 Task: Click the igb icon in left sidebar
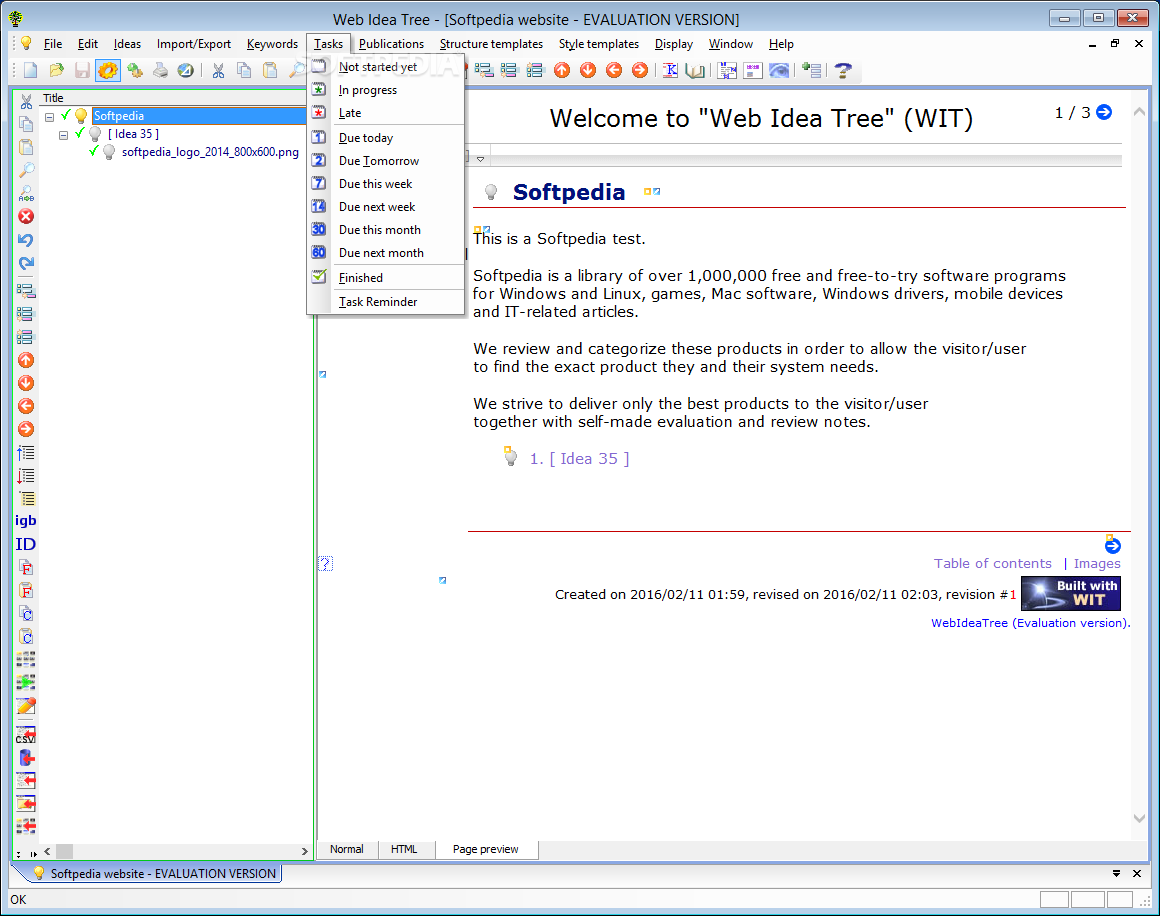[x=26, y=521]
